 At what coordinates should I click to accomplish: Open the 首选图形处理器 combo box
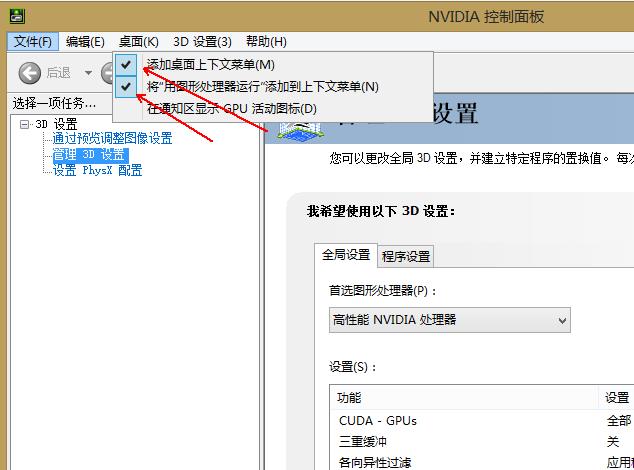pyautogui.click(x=449, y=320)
